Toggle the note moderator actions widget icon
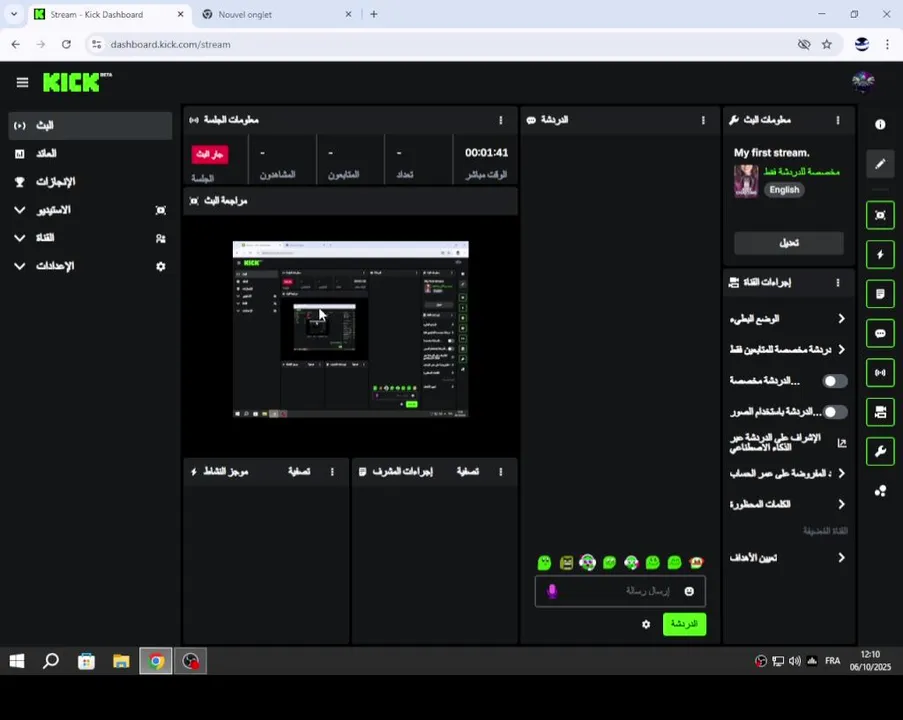Image resolution: width=903 pixels, height=720 pixels. (880, 294)
